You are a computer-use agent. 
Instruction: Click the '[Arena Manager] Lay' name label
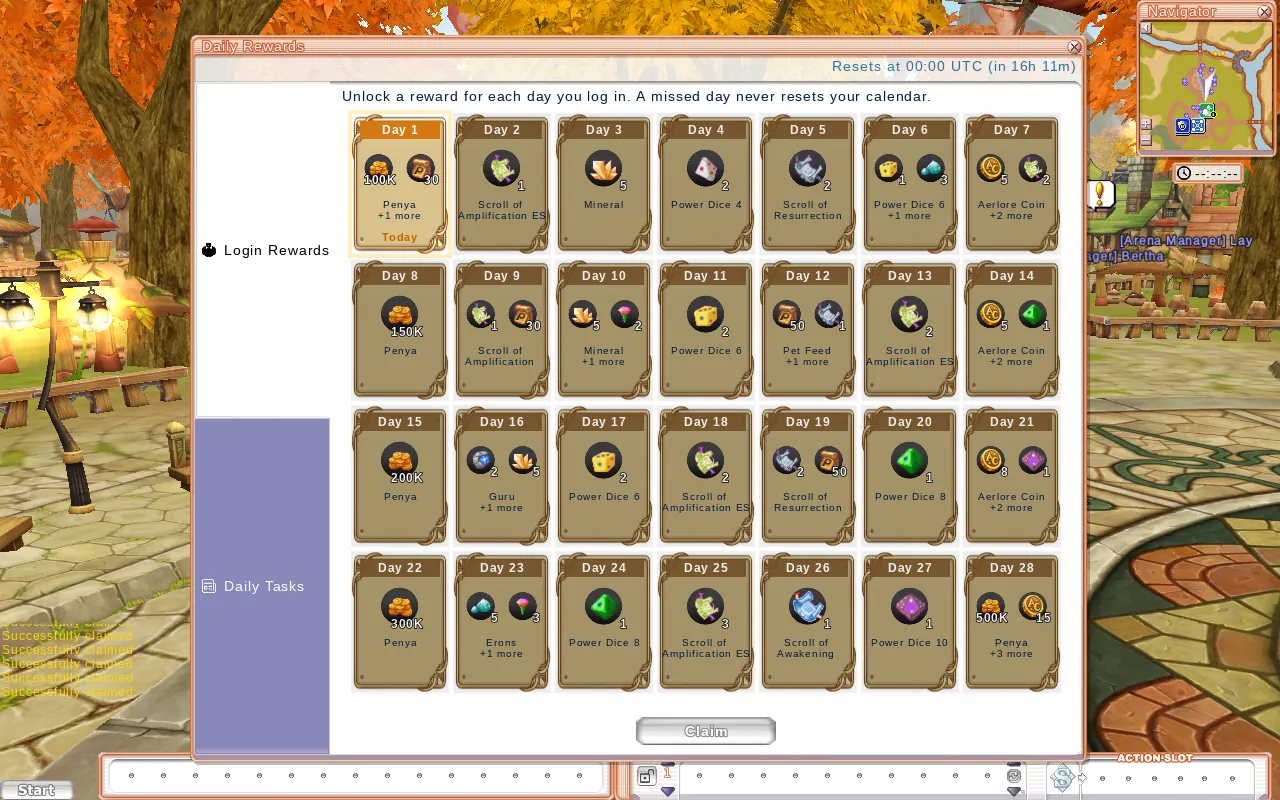click(x=1186, y=241)
